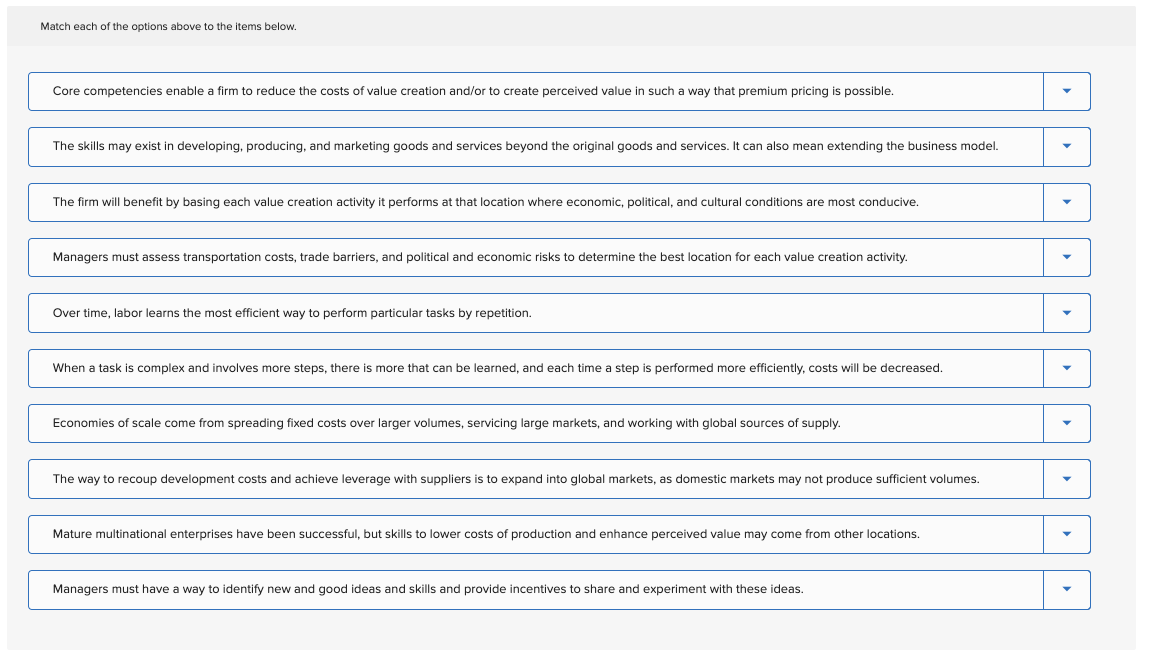Open the dropdown for the core competencies statement
The image size is (1160, 665).
coord(1066,91)
